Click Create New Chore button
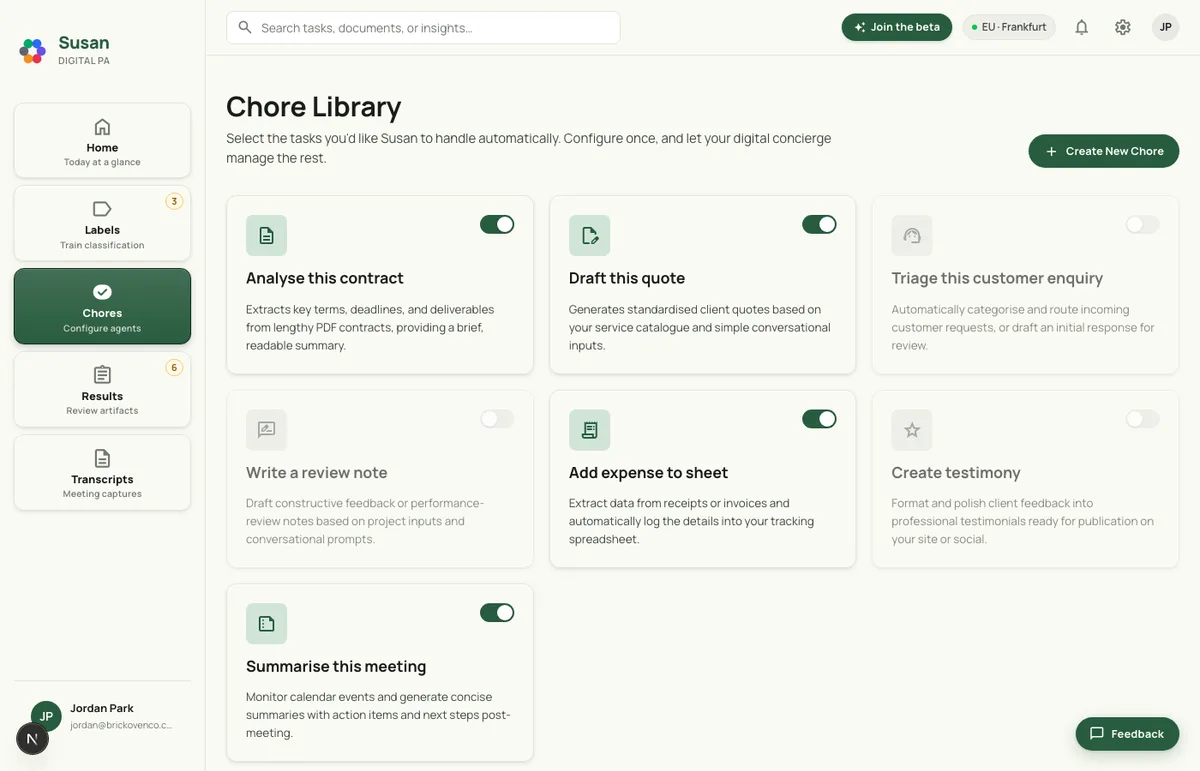 click(1104, 151)
